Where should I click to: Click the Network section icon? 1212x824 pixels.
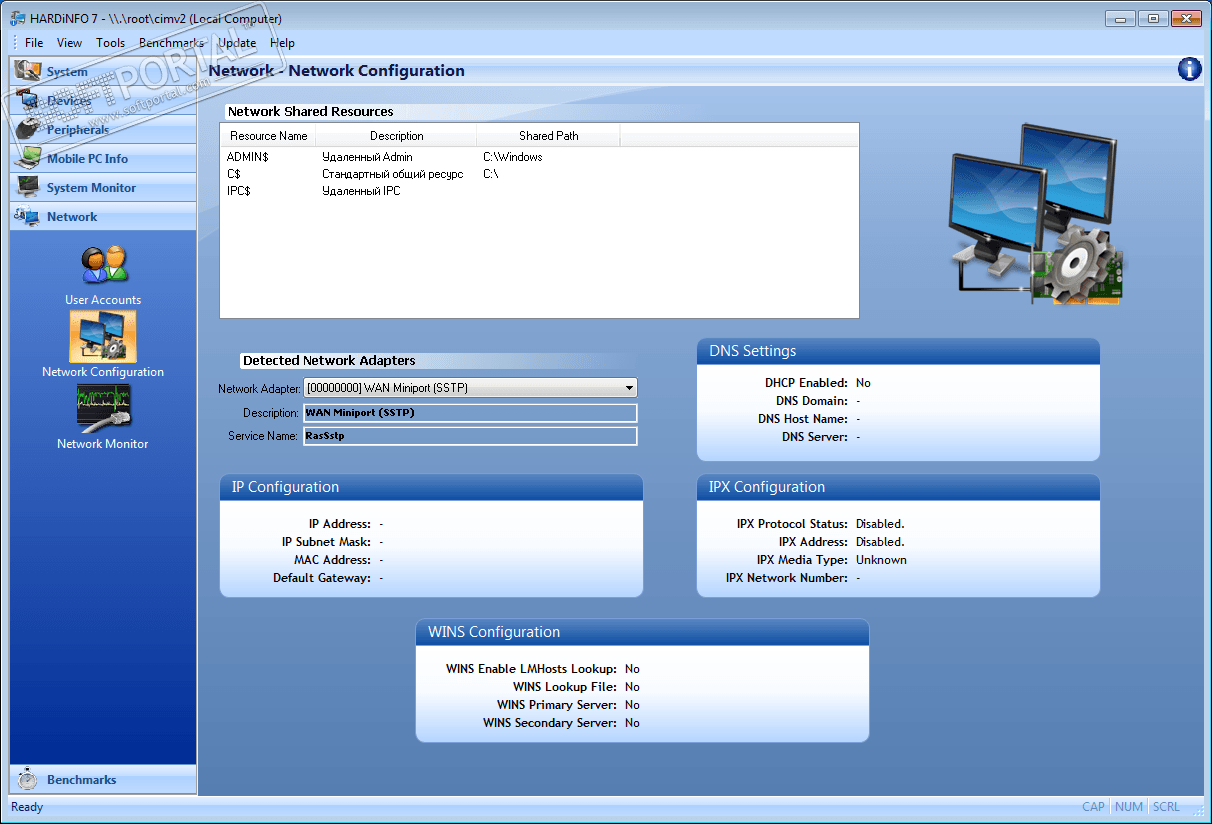(28, 217)
